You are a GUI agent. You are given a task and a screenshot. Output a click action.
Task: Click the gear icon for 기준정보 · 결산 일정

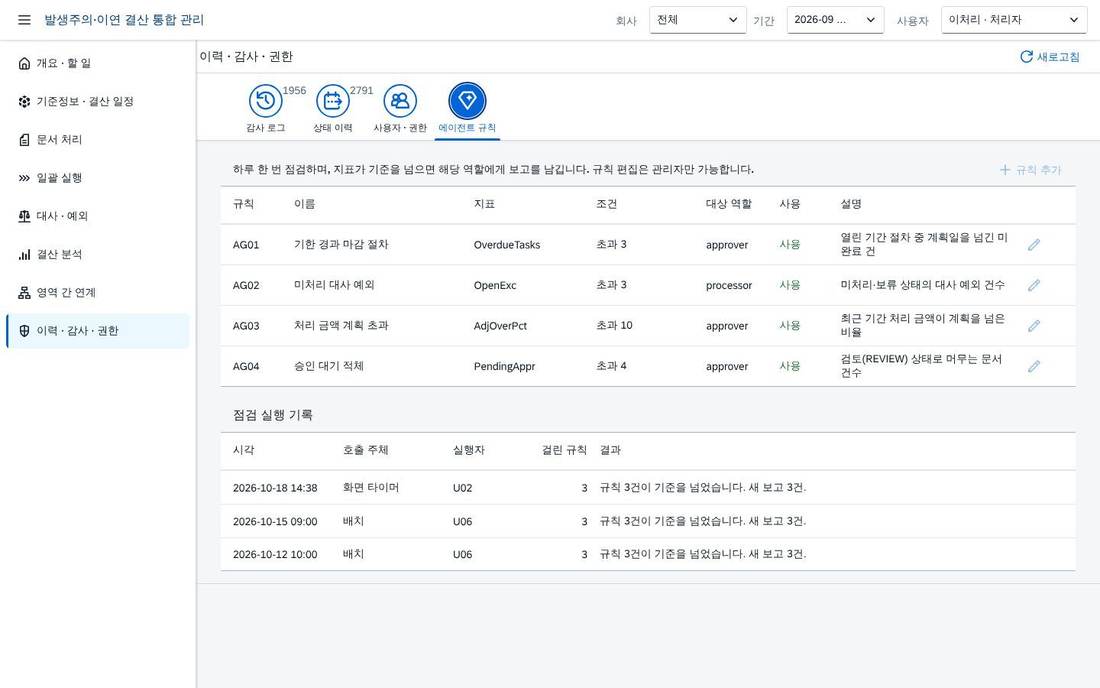[x=25, y=102]
